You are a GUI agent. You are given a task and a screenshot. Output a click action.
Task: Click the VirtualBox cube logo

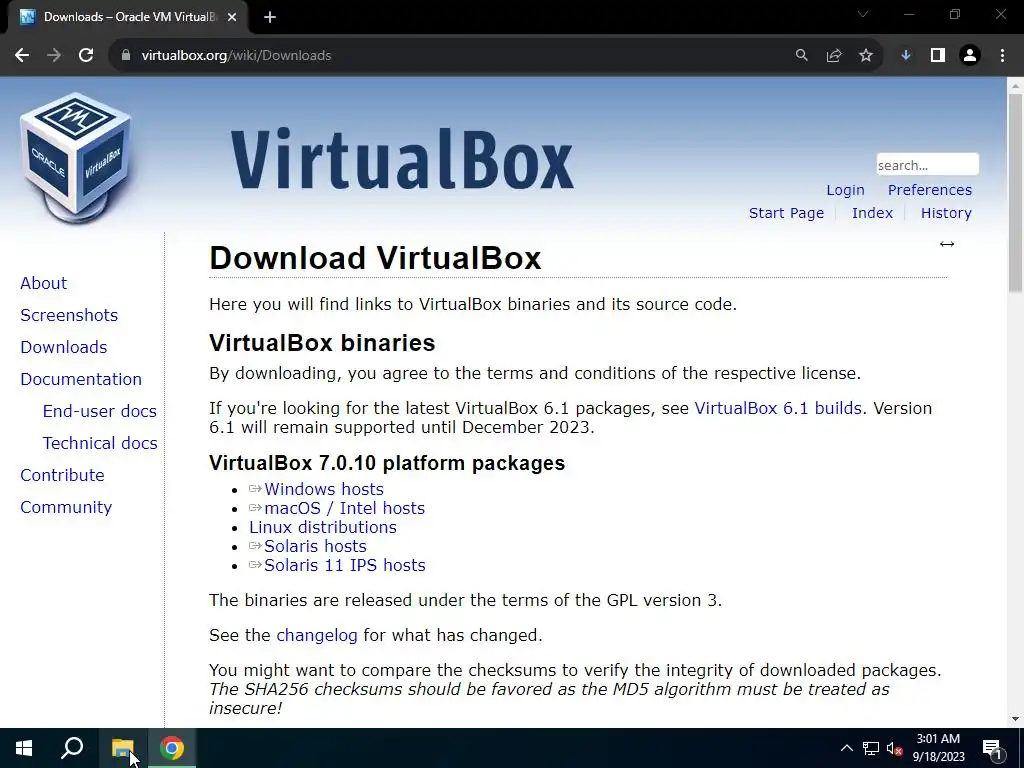76,157
